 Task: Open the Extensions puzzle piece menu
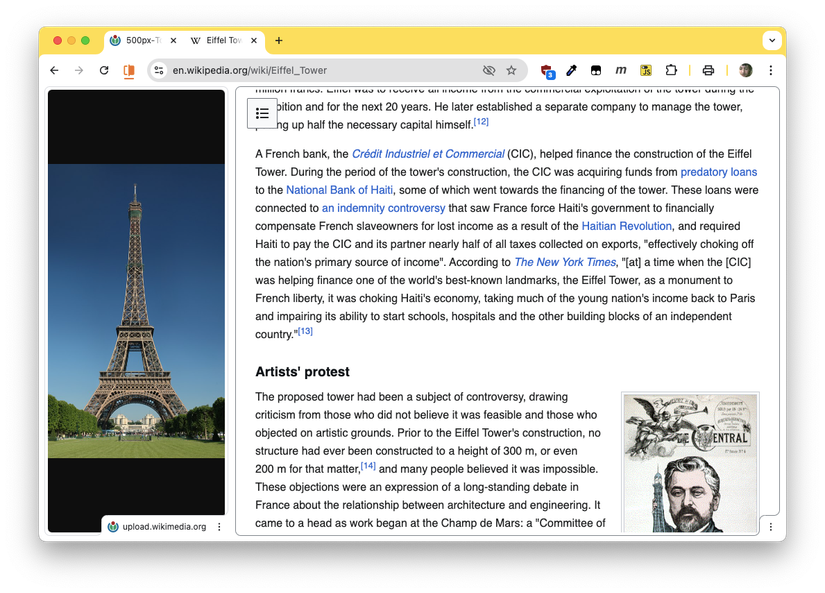click(671, 70)
